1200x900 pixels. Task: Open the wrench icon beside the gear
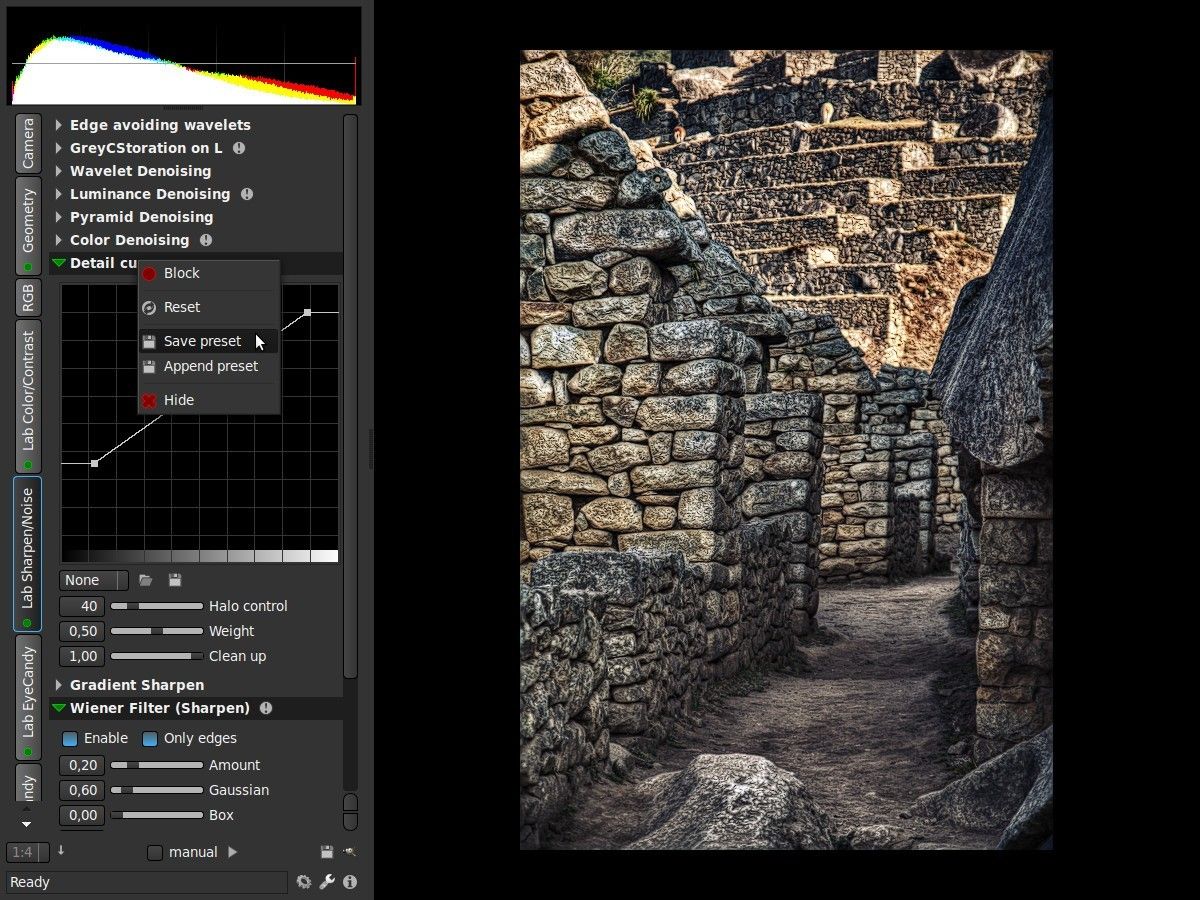tap(326, 882)
